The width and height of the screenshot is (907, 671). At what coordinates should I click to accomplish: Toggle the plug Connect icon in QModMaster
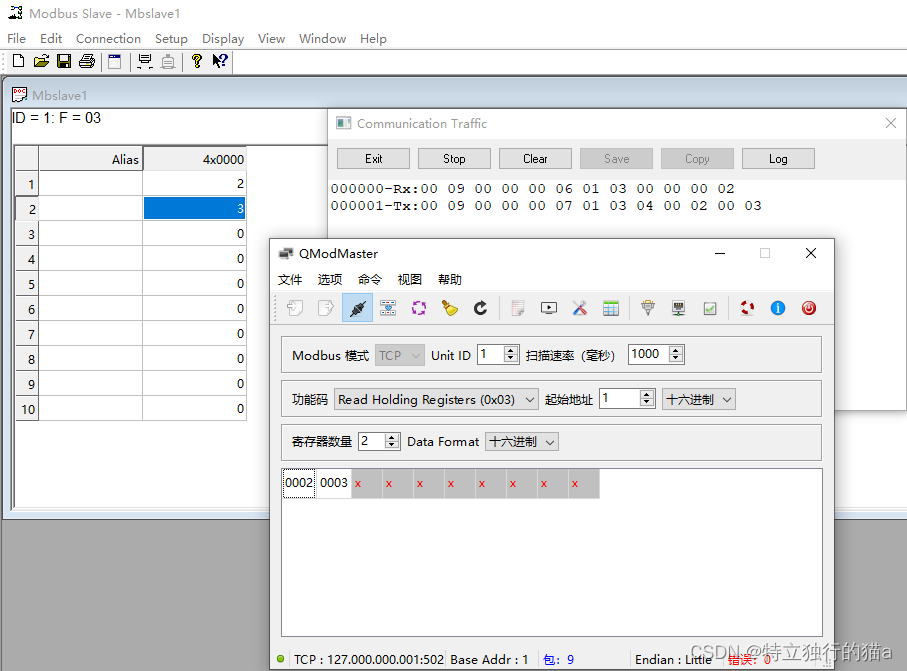coord(357,308)
